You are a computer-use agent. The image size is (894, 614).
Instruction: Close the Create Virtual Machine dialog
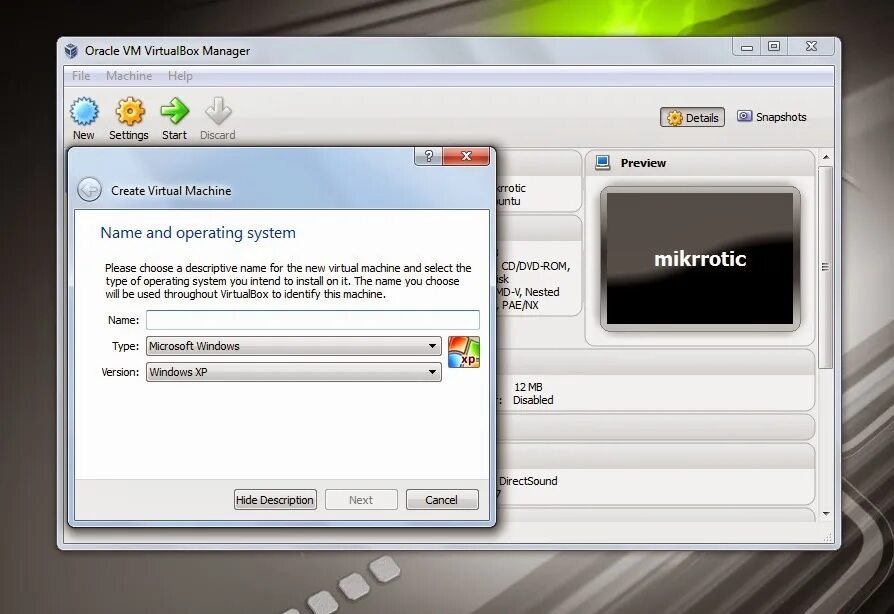[x=466, y=156]
